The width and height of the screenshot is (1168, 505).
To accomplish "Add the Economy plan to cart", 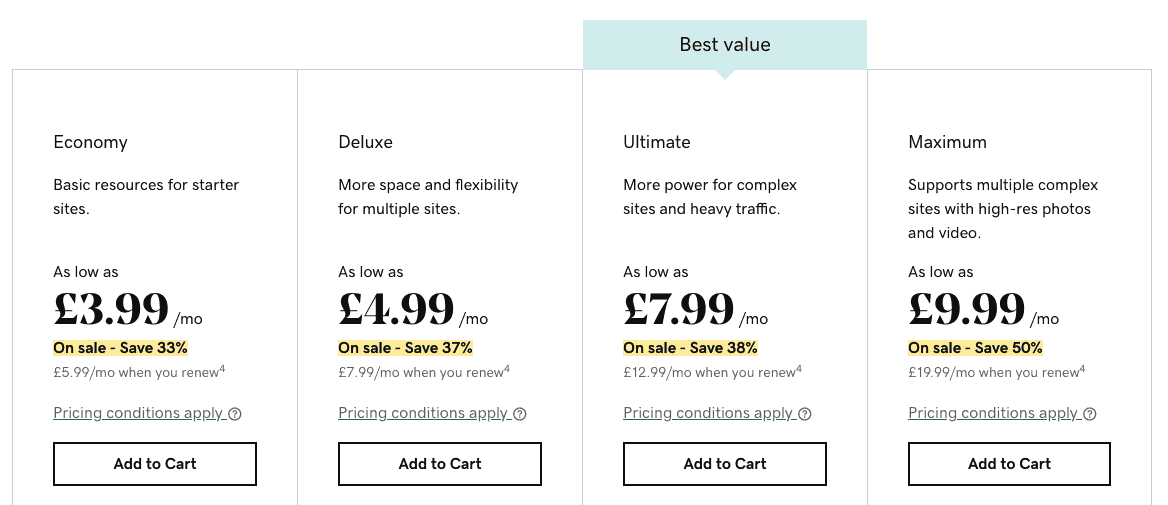I will click(x=155, y=464).
